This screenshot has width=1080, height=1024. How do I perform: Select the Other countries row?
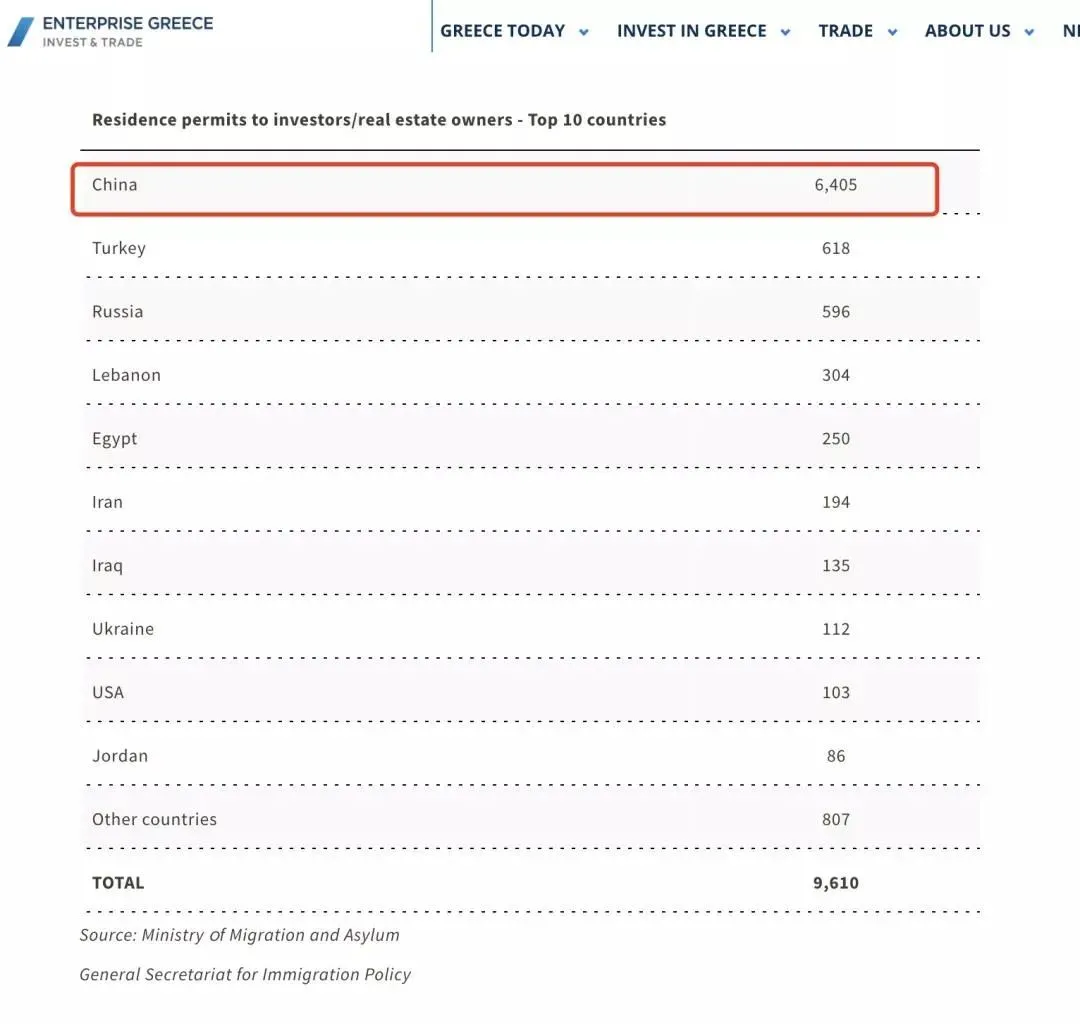530,819
